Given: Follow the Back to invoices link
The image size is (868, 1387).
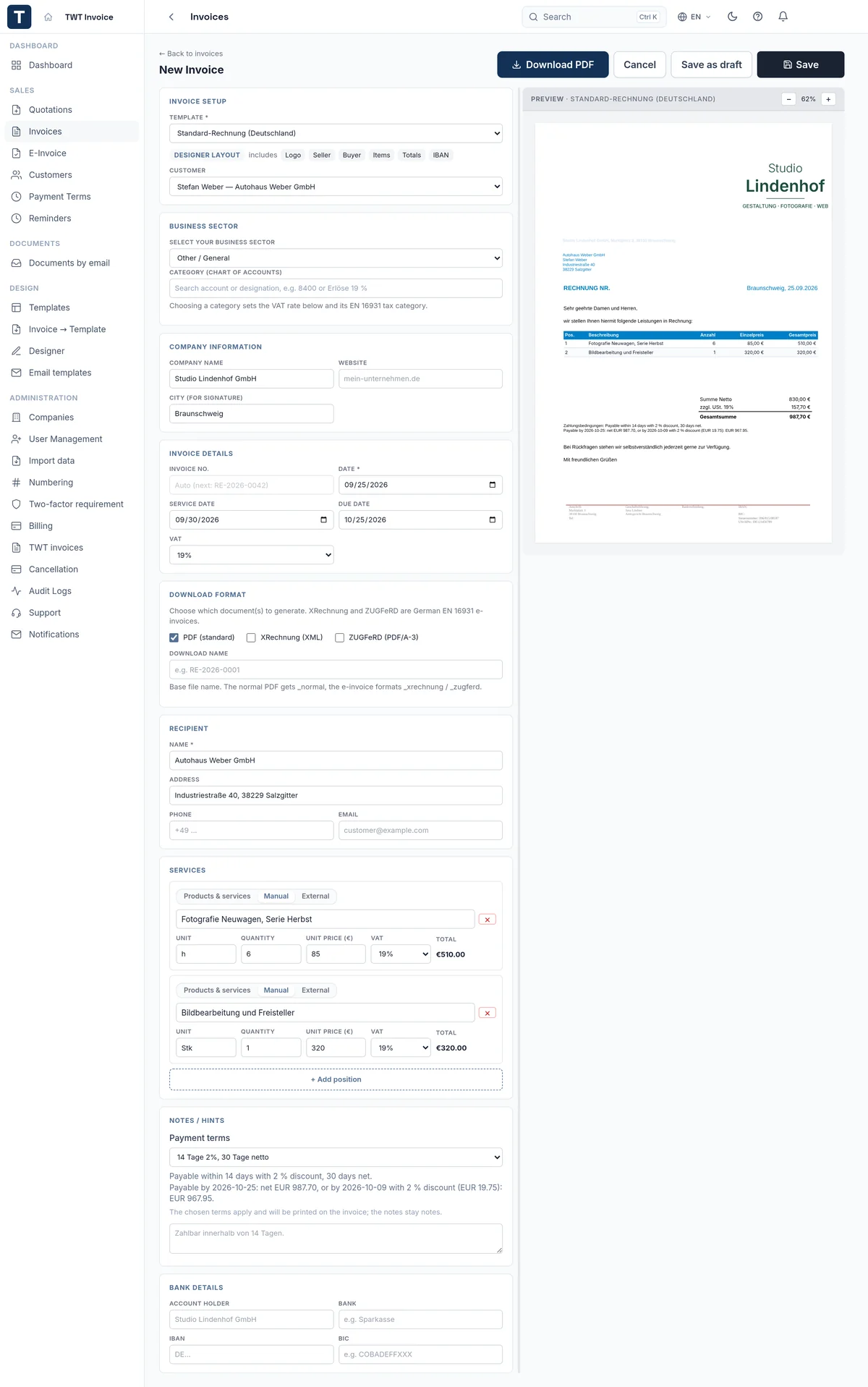Looking at the screenshot, I should [x=191, y=54].
